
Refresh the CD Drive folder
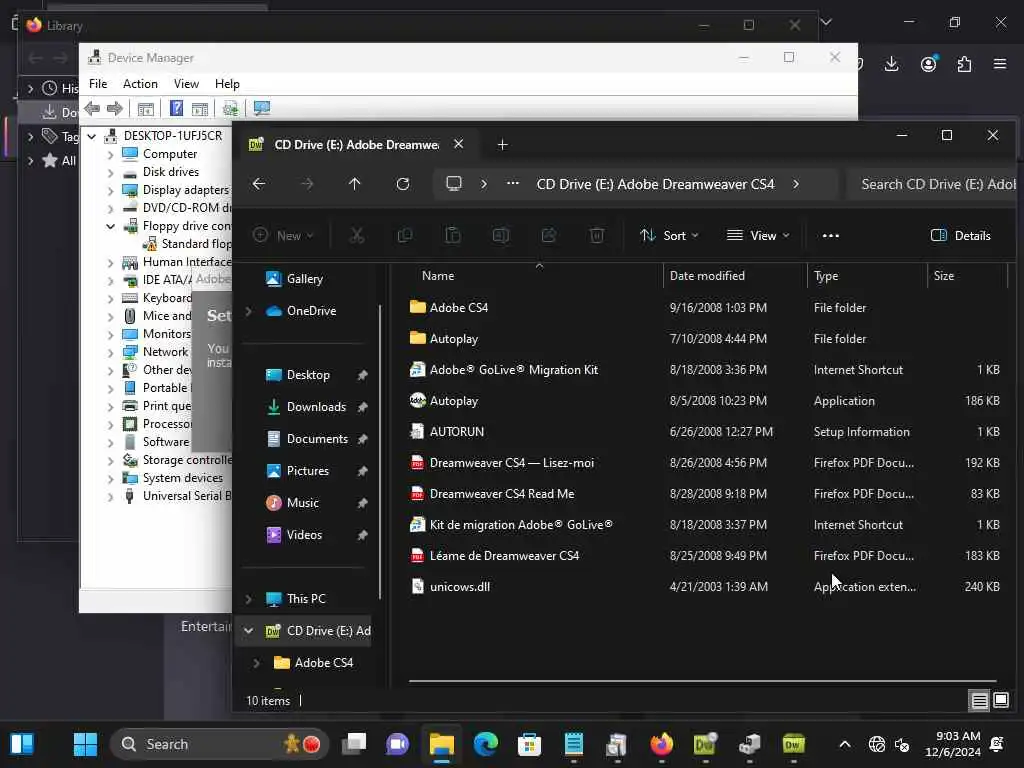[403, 184]
